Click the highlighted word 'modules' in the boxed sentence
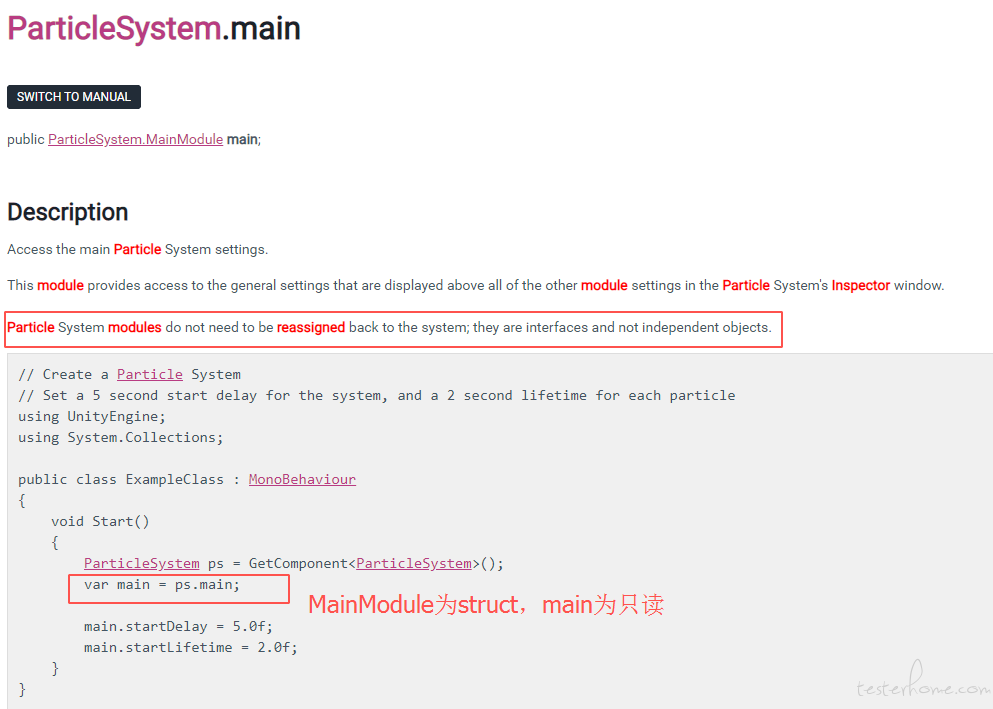Screen dimensions: 993x709 click(135, 327)
